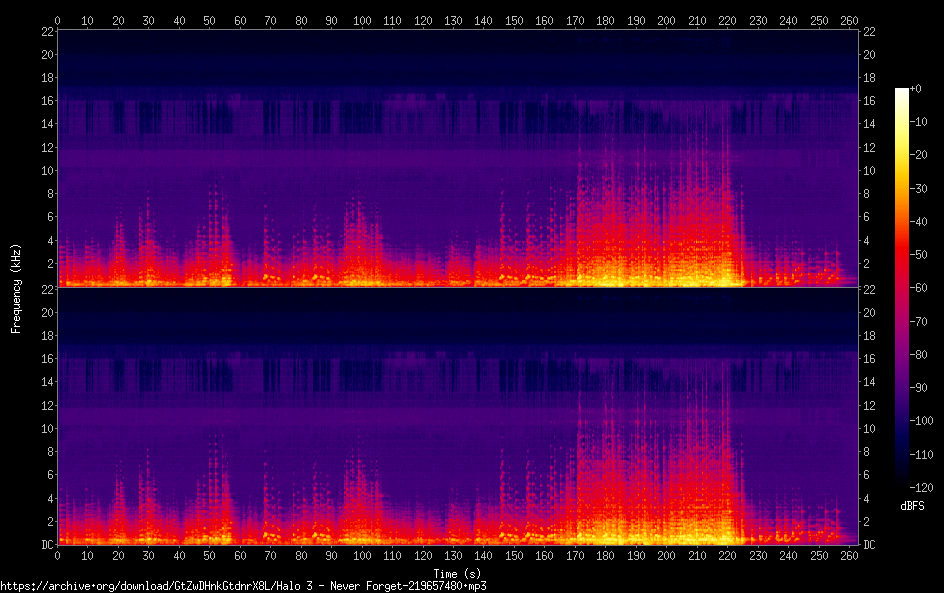Click the dBFS color scale gradient bar
944x593 pixels.
(x=902, y=288)
